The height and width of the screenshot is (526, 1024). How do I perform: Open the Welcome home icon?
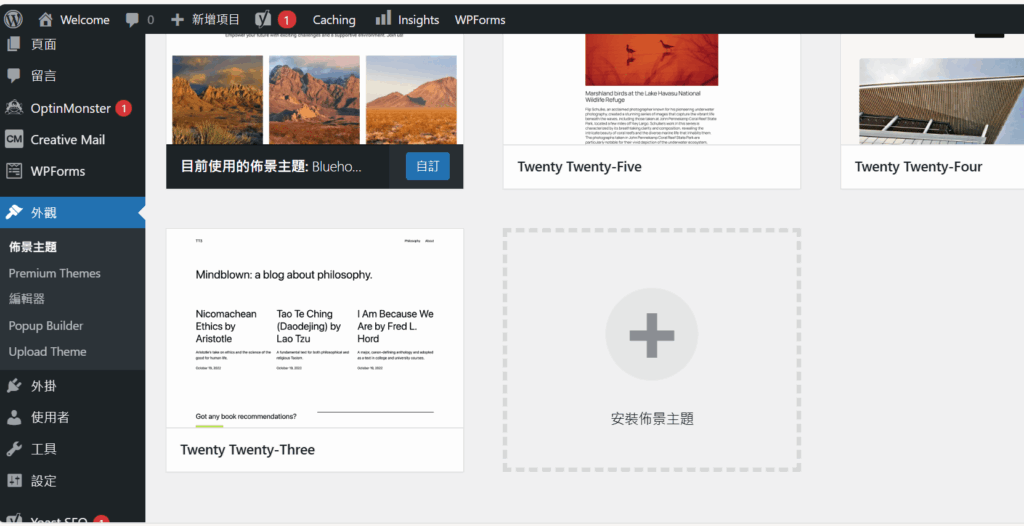(45, 20)
